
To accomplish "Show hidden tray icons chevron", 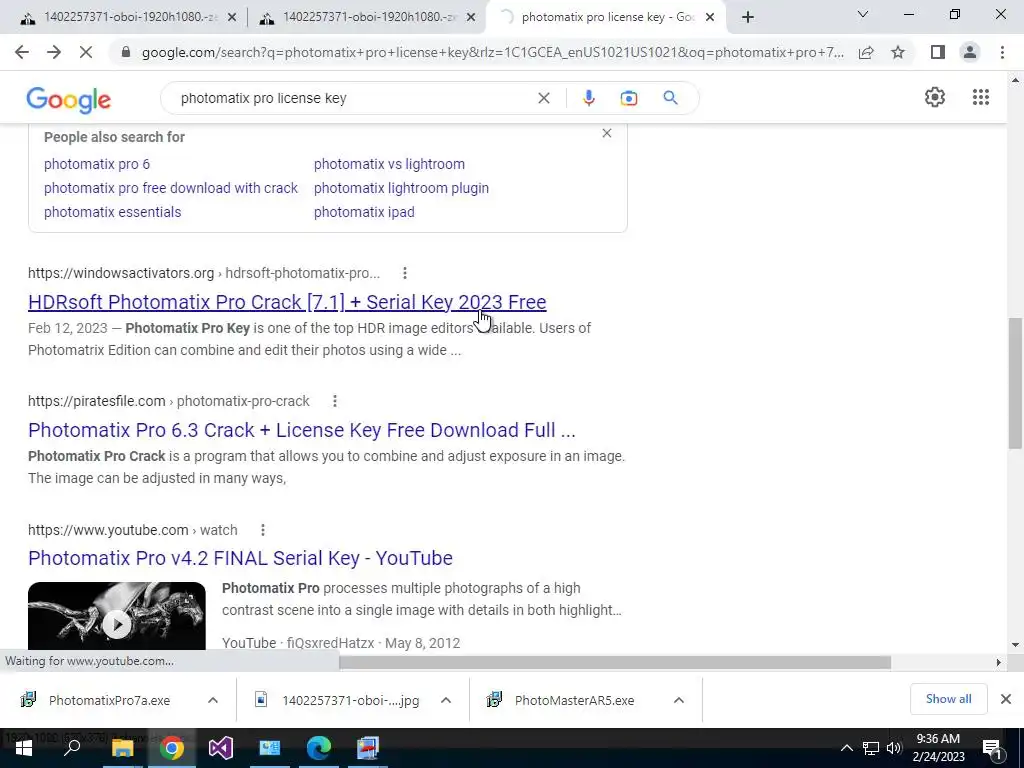I will coord(846,748).
